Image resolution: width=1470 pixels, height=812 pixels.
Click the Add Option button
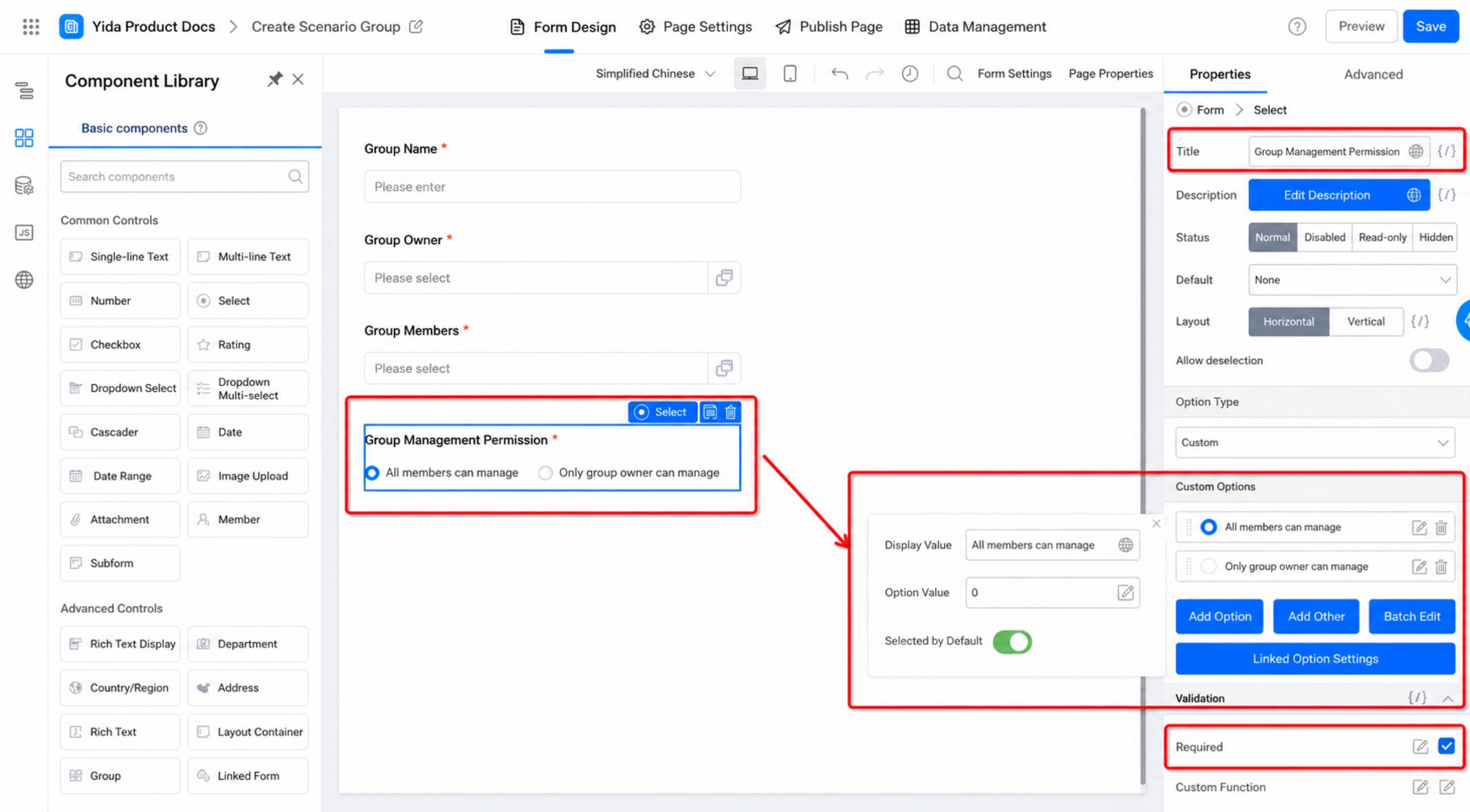point(1220,616)
